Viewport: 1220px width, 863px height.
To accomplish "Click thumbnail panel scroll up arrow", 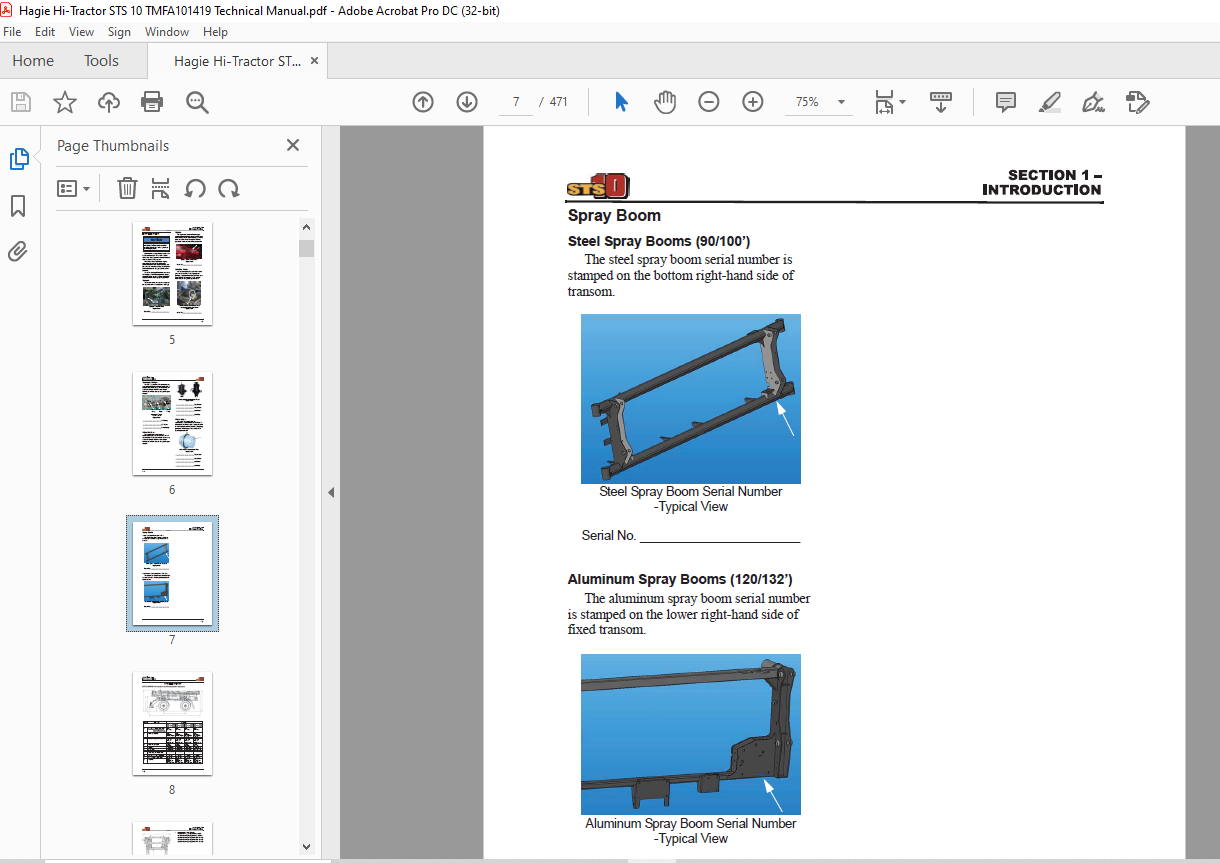I will click(307, 227).
